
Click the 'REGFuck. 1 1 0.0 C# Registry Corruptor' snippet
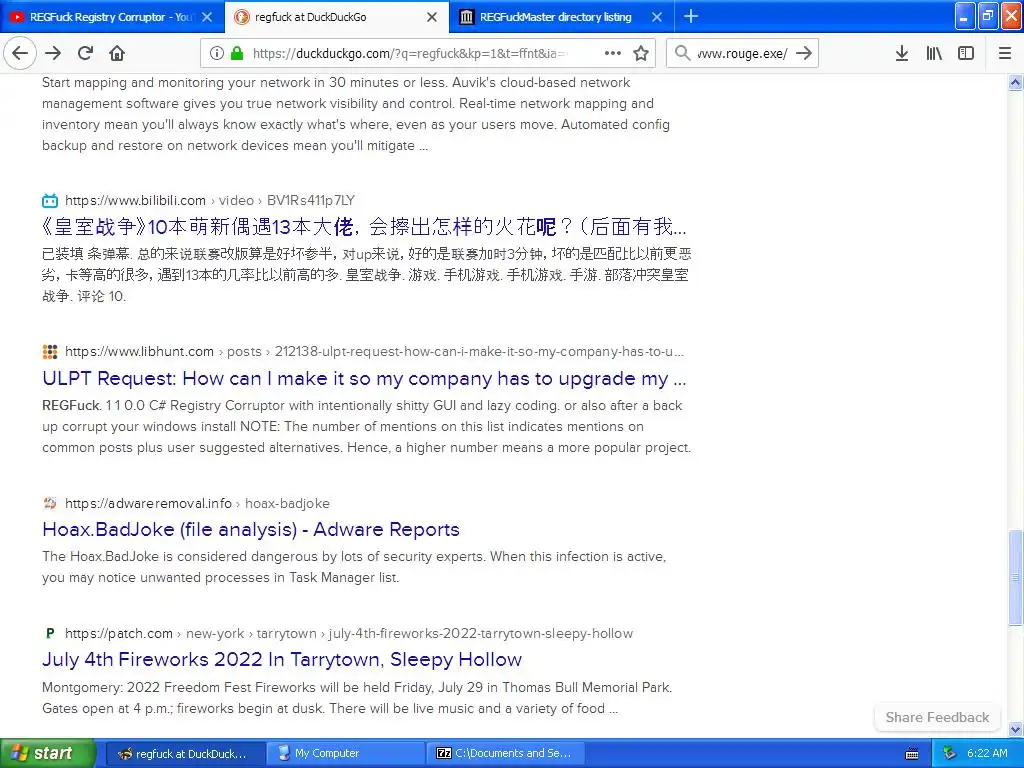(366, 426)
